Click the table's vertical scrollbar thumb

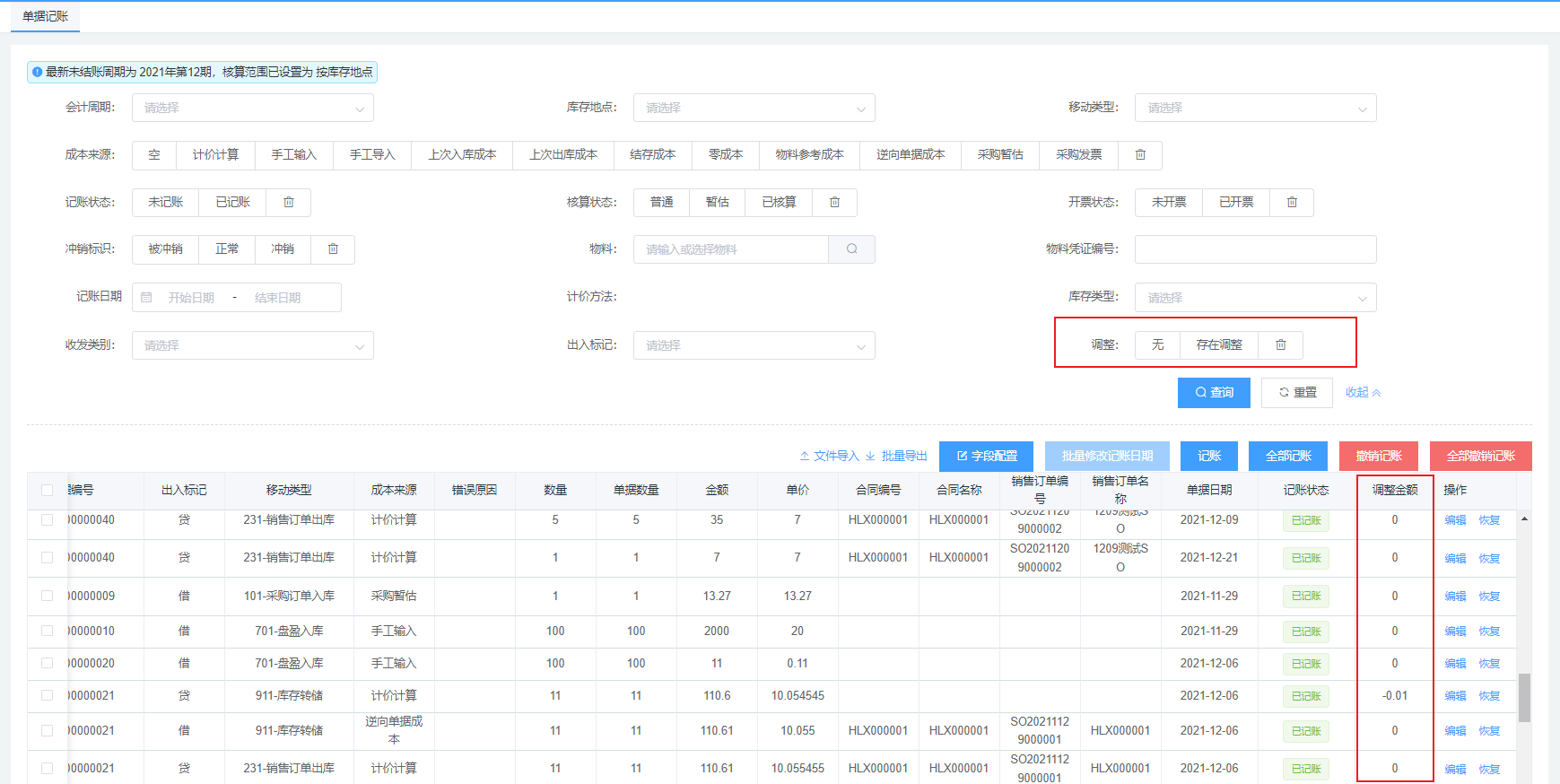coord(1524,698)
